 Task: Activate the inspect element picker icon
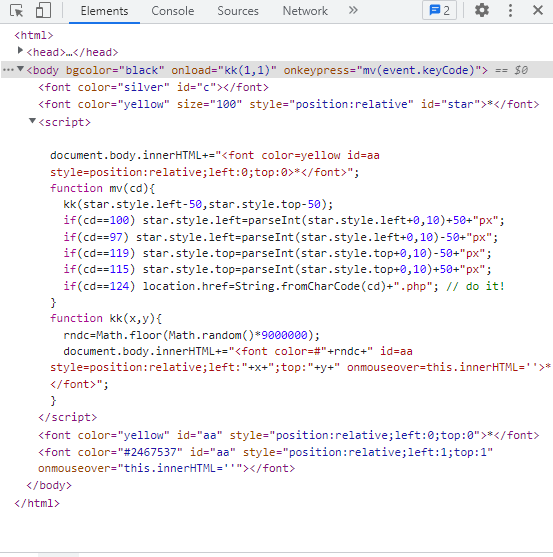tap(16, 11)
